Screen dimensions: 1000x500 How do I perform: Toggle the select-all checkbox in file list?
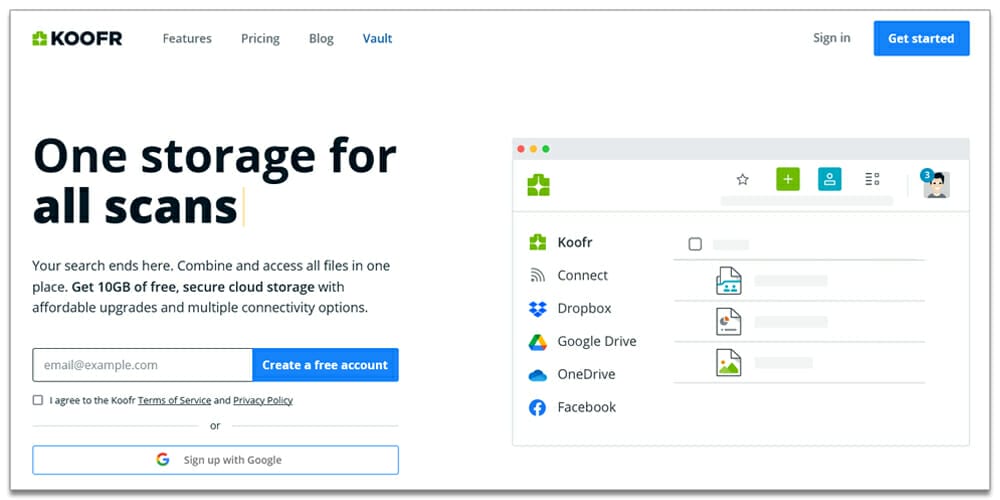coord(695,244)
